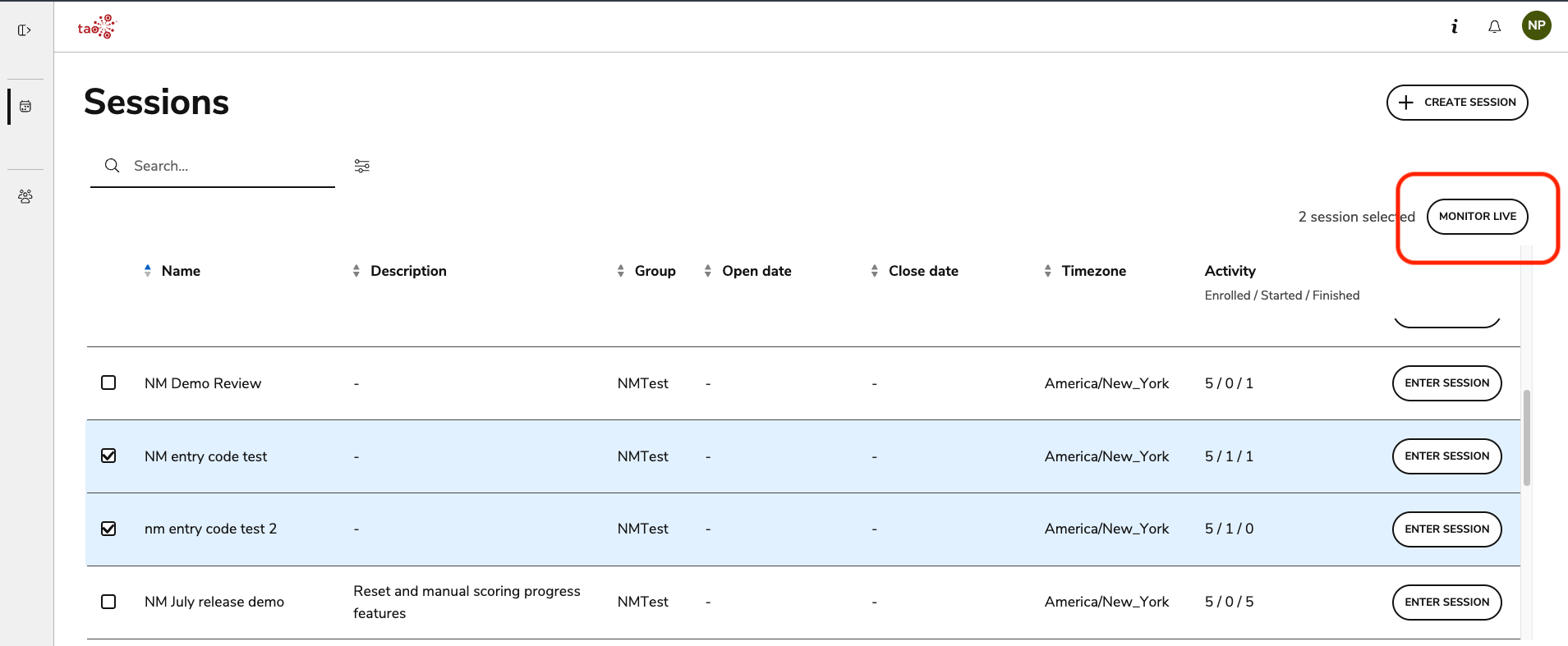Open the groups sidebar icon

pos(25,196)
